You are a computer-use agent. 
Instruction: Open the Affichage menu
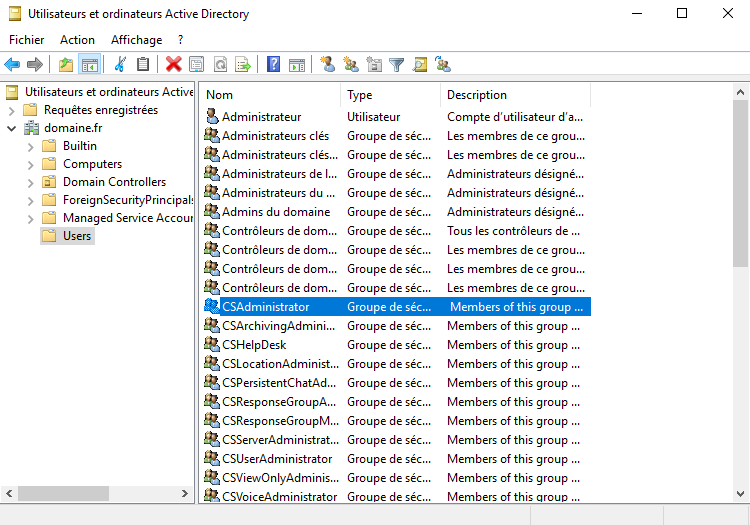pyautogui.click(x=137, y=40)
